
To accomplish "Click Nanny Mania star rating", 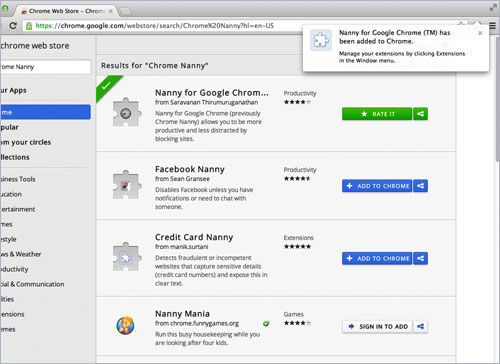I will [297, 323].
